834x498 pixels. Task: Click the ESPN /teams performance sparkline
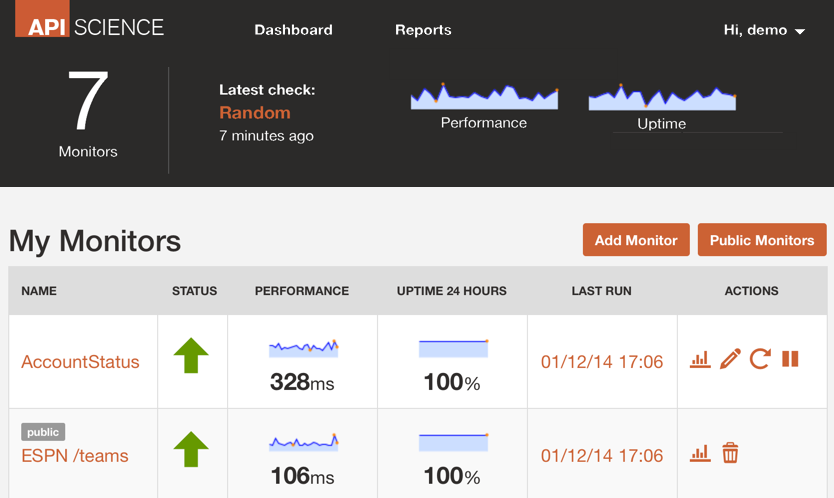(x=303, y=442)
